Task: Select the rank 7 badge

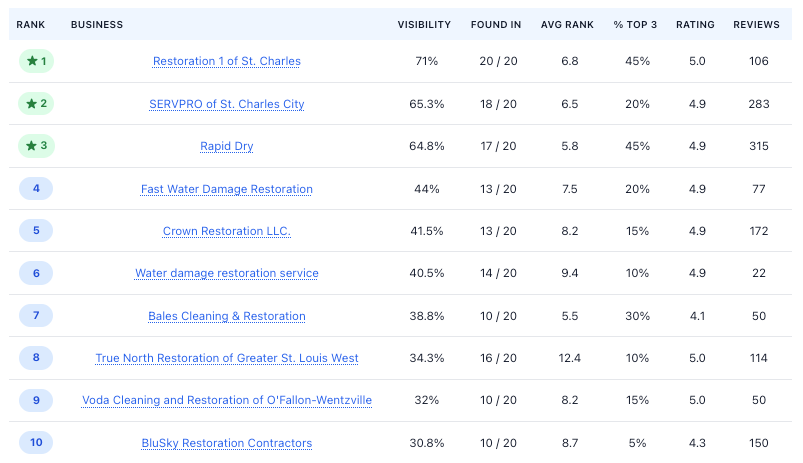Action: tap(36, 315)
